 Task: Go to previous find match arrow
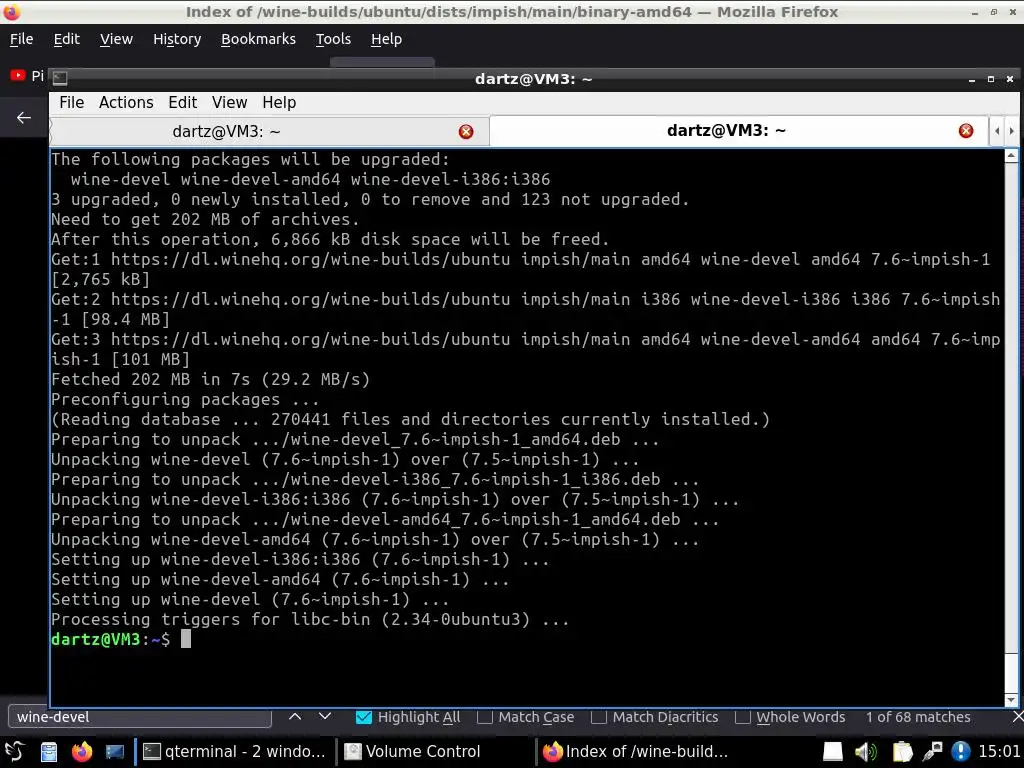tap(295, 716)
